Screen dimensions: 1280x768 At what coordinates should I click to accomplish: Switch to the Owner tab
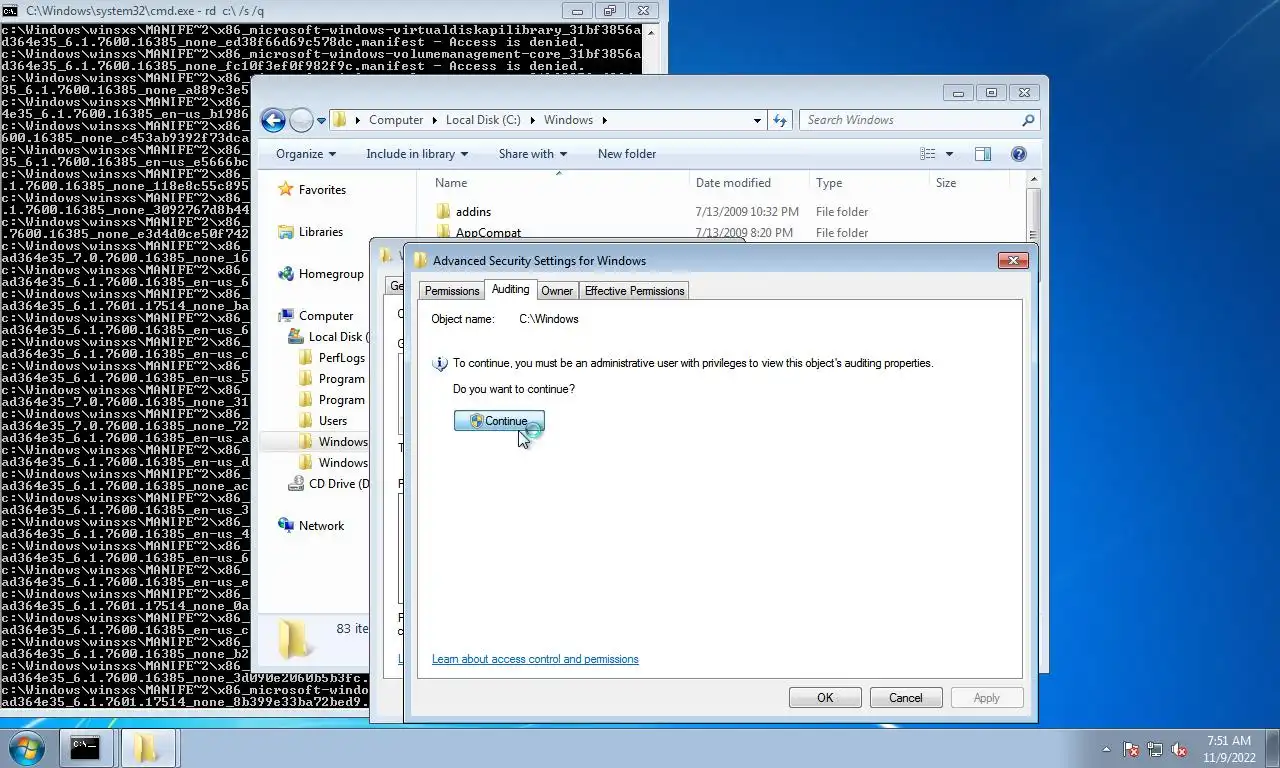click(x=557, y=291)
